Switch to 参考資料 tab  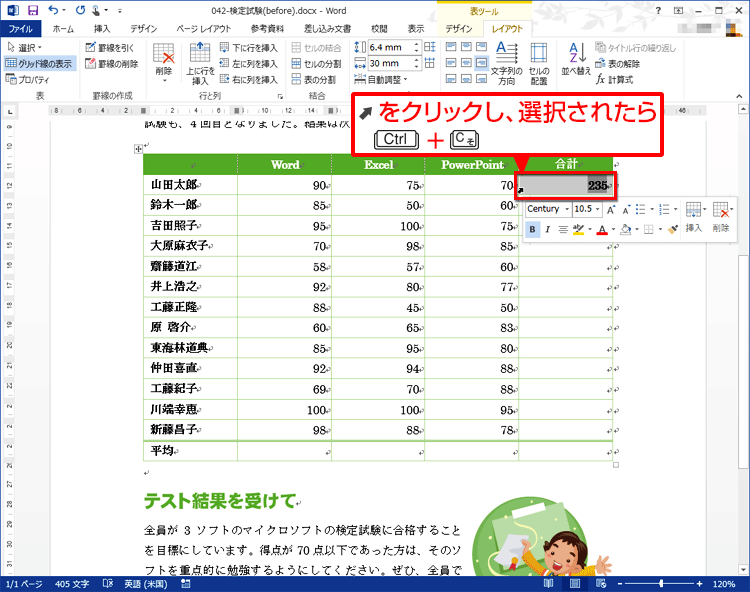(x=267, y=29)
